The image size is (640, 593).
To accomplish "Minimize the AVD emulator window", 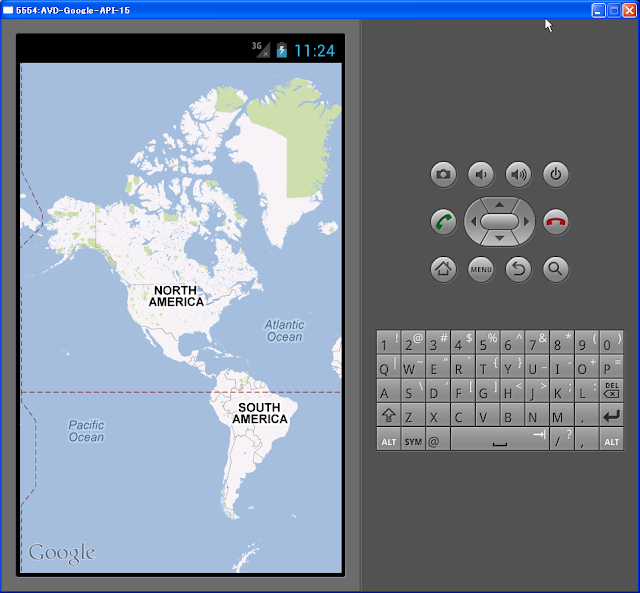I will (x=598, y=10).
